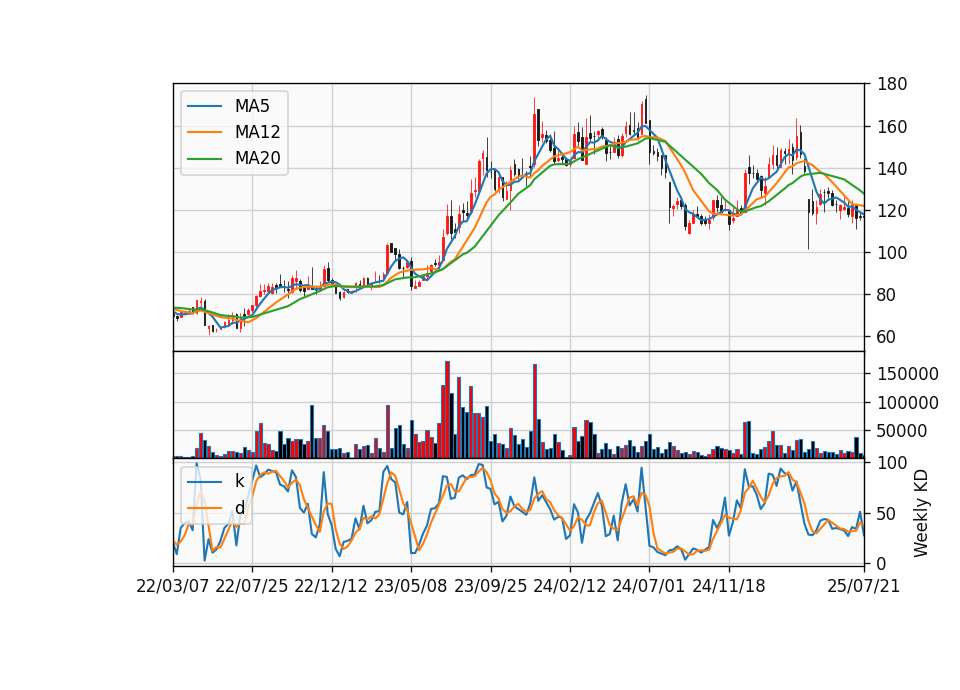Viewport: 960px width, 690px height.
Task: Click the 25/07/21 date tick label
Action: [x=864, y=587]
